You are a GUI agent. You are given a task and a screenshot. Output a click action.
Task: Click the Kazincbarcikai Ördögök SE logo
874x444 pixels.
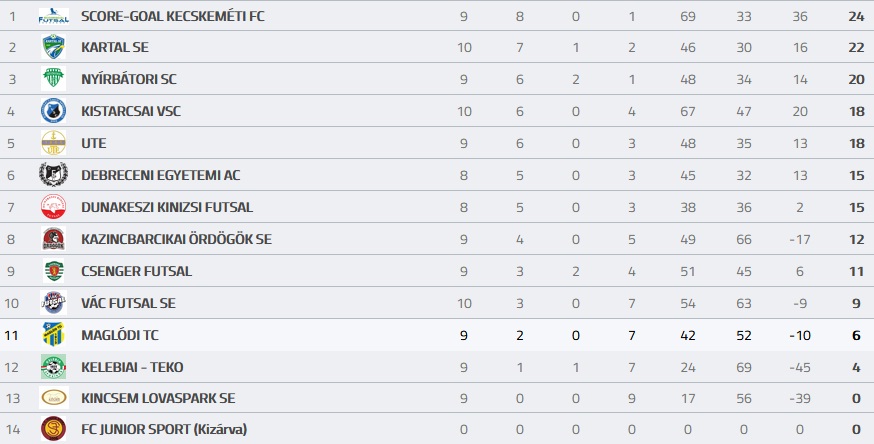[53, 239]
